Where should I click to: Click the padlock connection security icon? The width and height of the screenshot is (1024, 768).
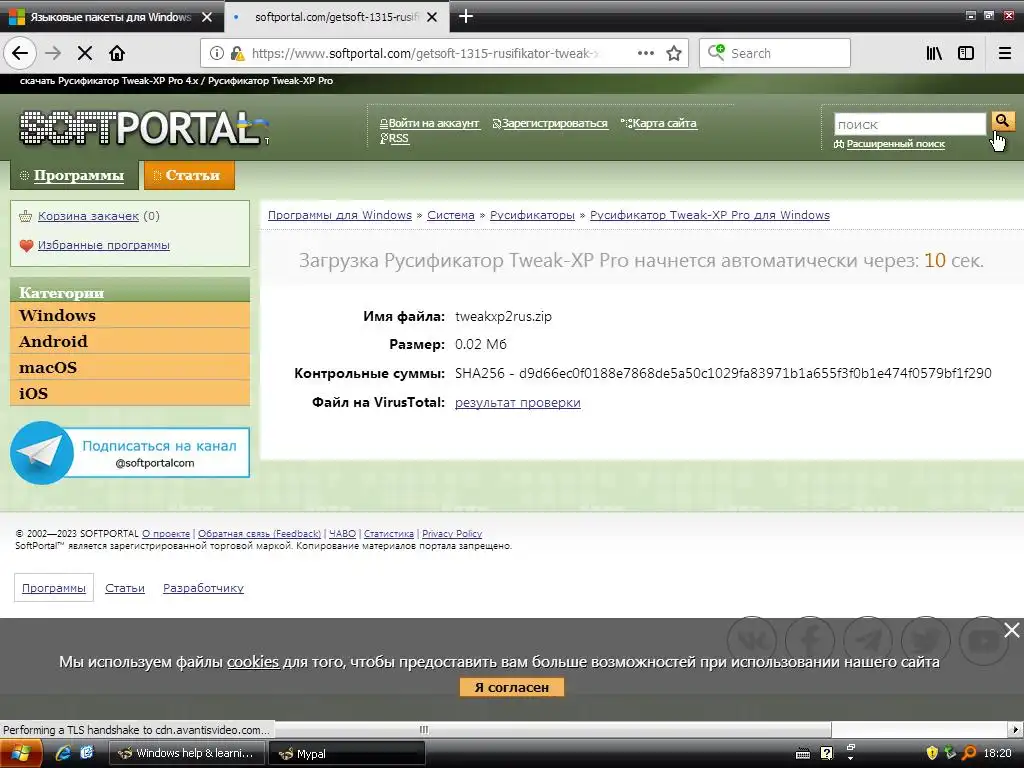pos(238,54)
